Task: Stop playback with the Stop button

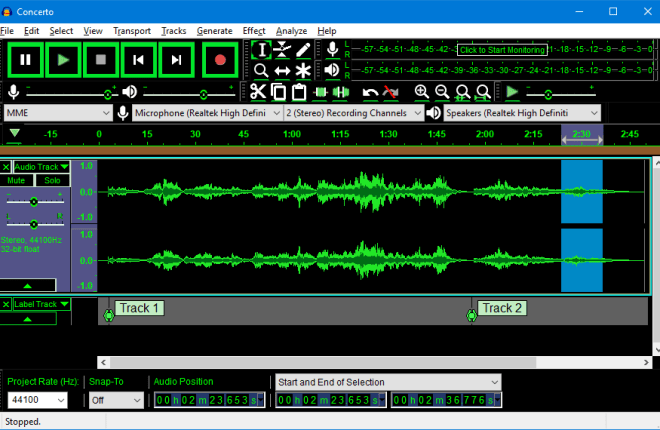Action: pyautogui.click(x=101, y=60)
